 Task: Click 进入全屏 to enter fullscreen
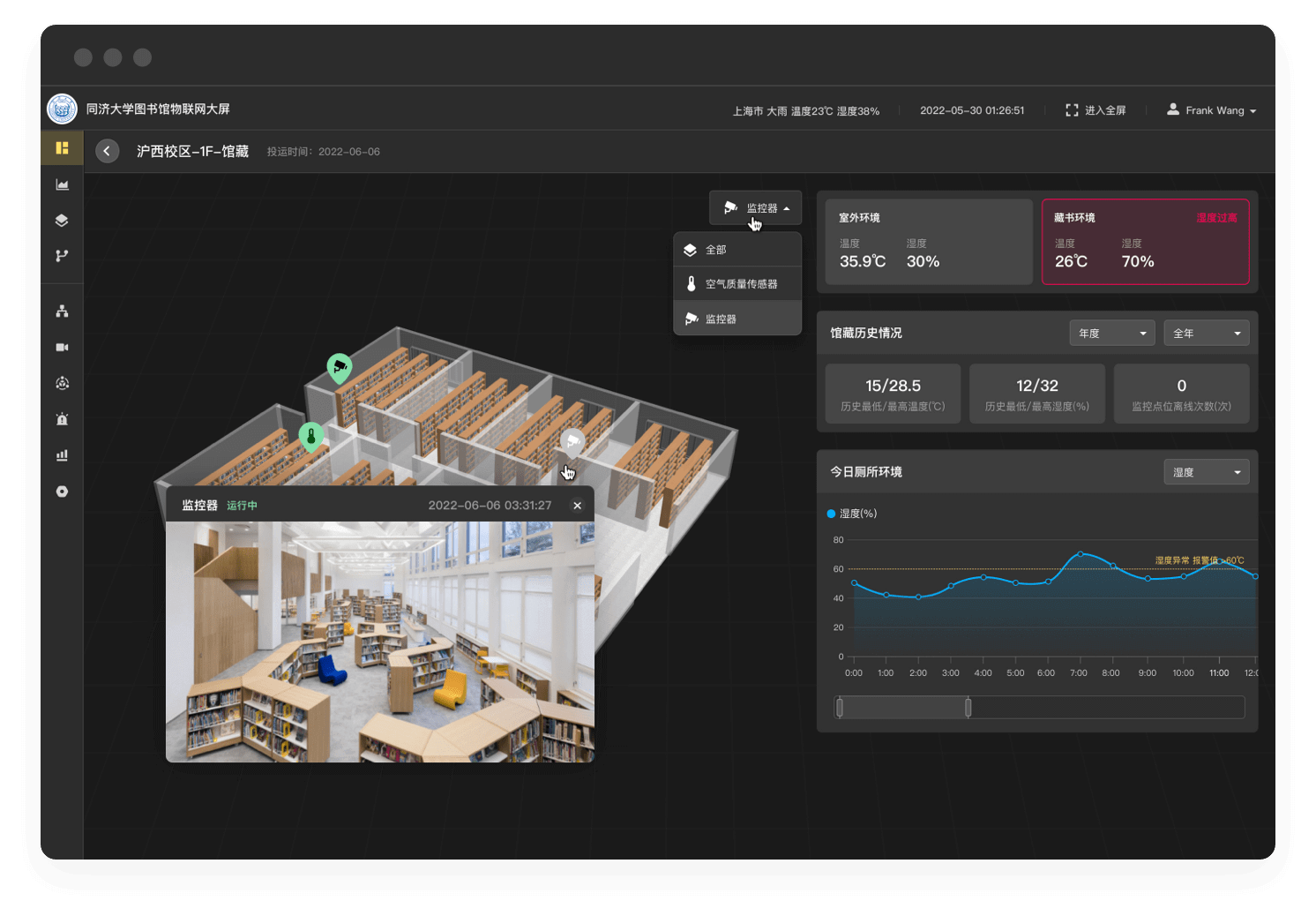[1095, 110]
